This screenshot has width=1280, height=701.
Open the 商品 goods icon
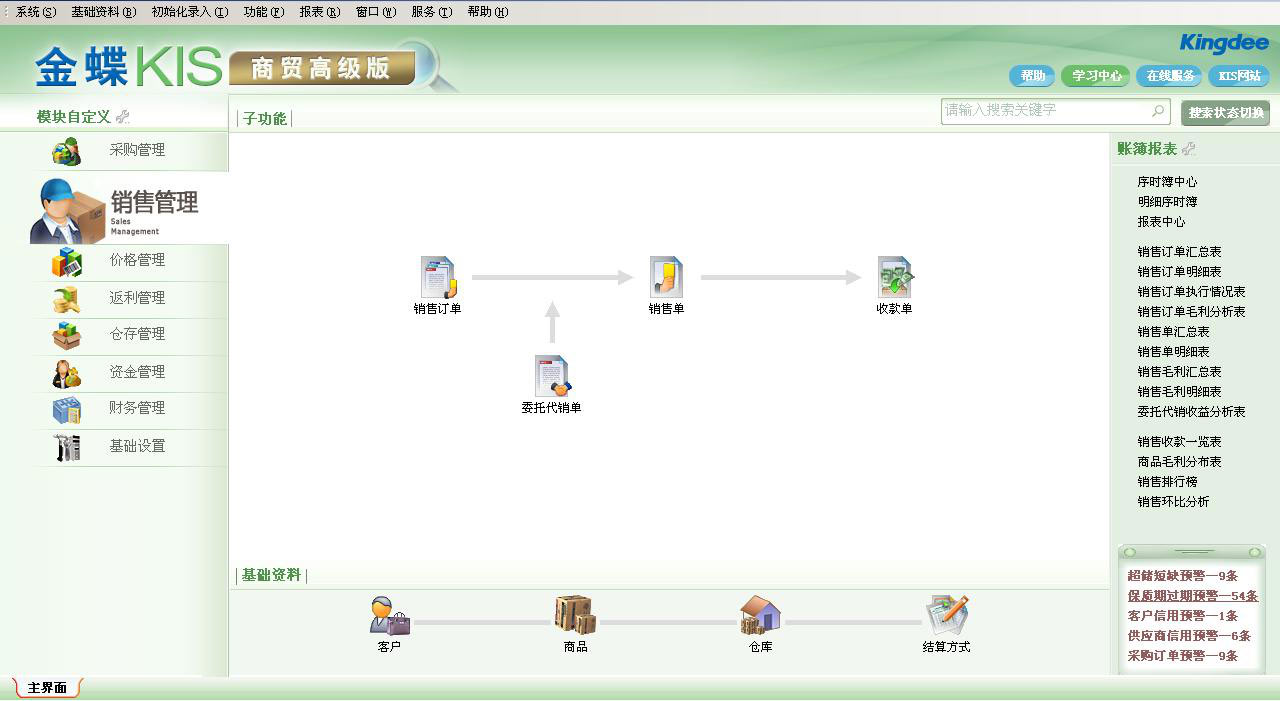coord(575,615)
